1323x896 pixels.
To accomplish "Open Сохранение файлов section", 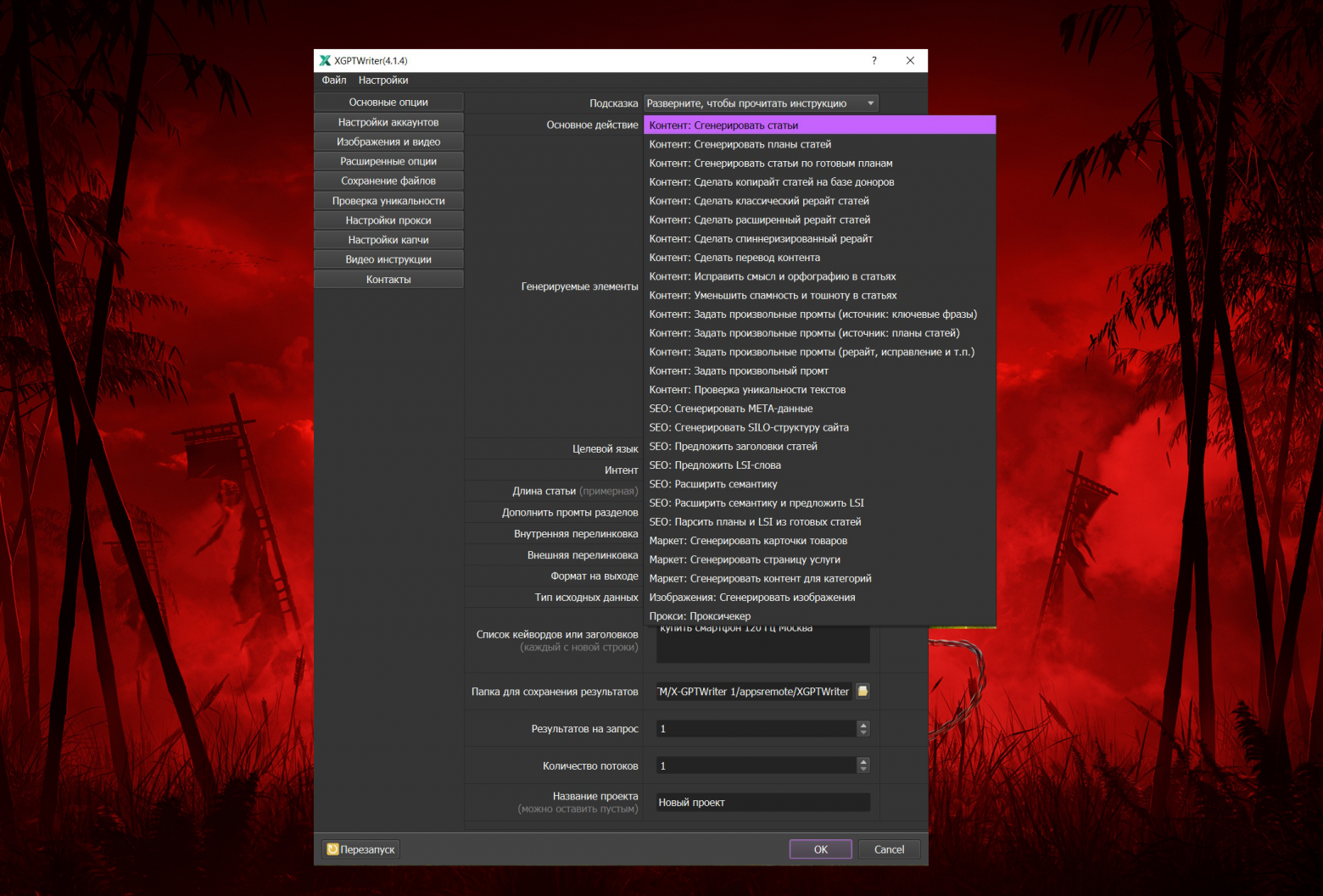I will (x=388, y=181).
